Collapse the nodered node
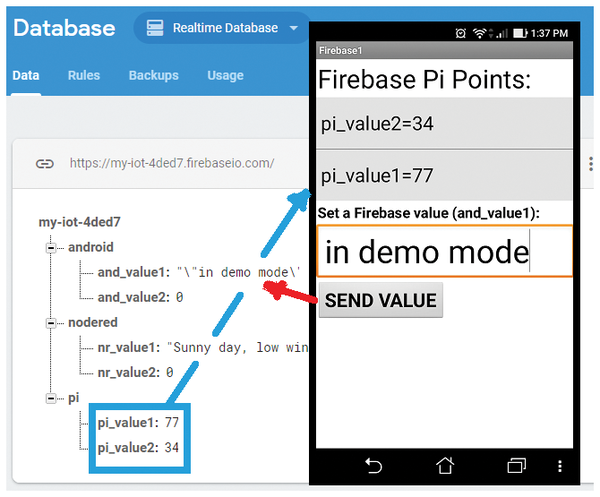 [x=51, y=323]
